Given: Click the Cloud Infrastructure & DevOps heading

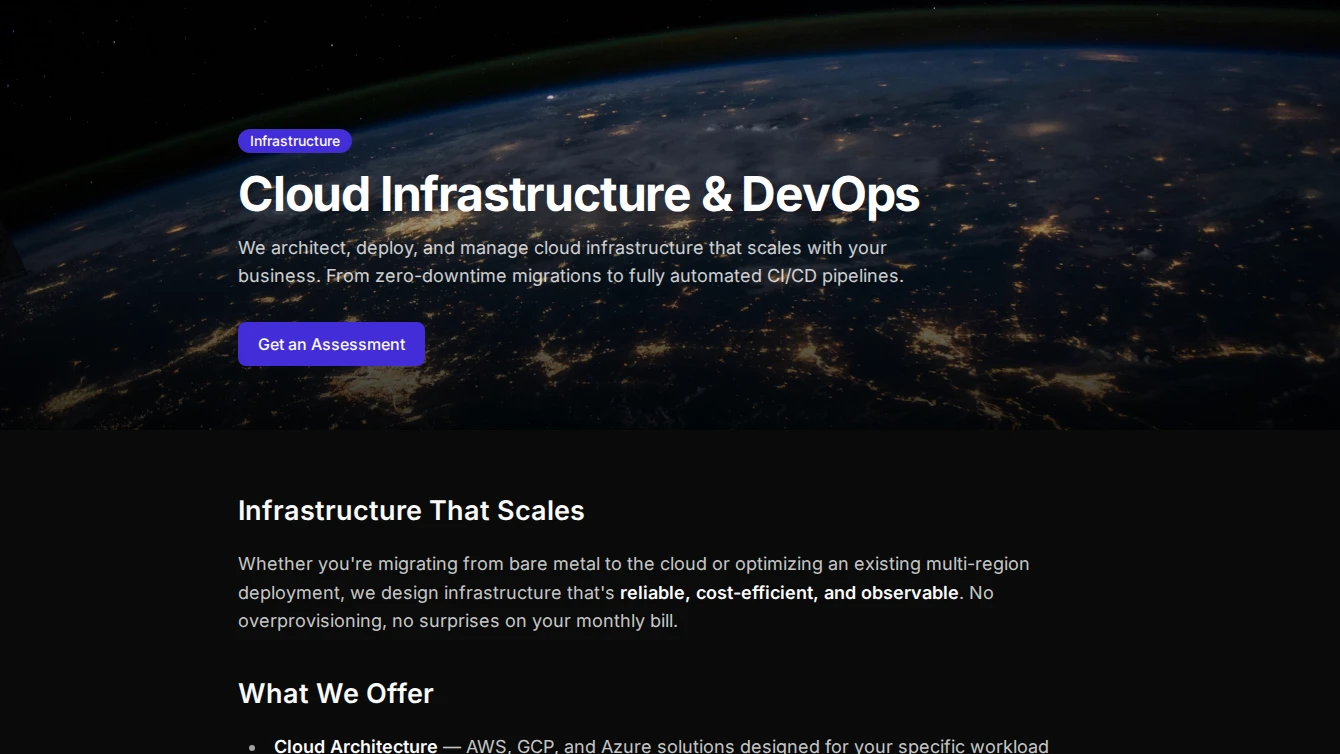Looking at the screenshot, I should tap(578, 195).
